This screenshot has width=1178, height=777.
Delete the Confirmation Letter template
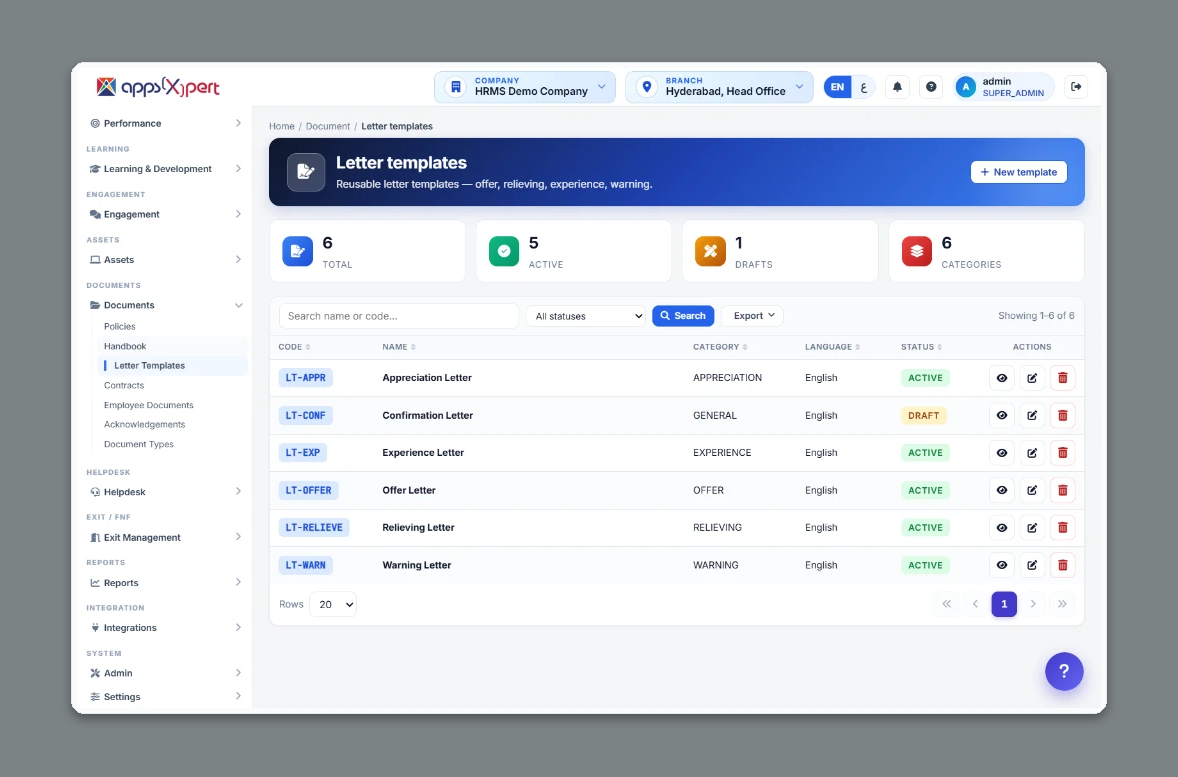point(1062,416)
